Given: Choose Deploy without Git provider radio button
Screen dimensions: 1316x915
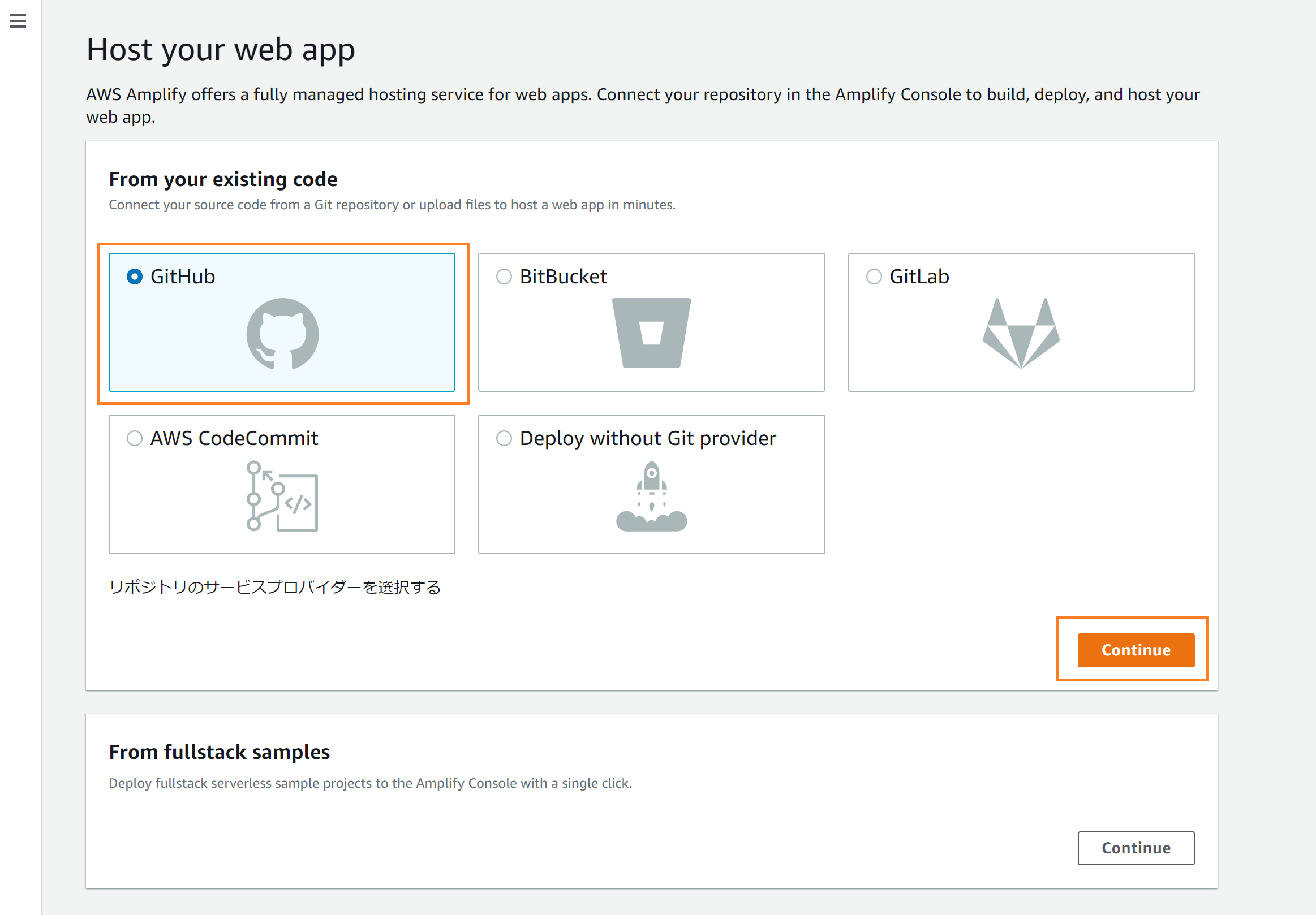Looking at the screenshot, I should (x=504, y=439).
